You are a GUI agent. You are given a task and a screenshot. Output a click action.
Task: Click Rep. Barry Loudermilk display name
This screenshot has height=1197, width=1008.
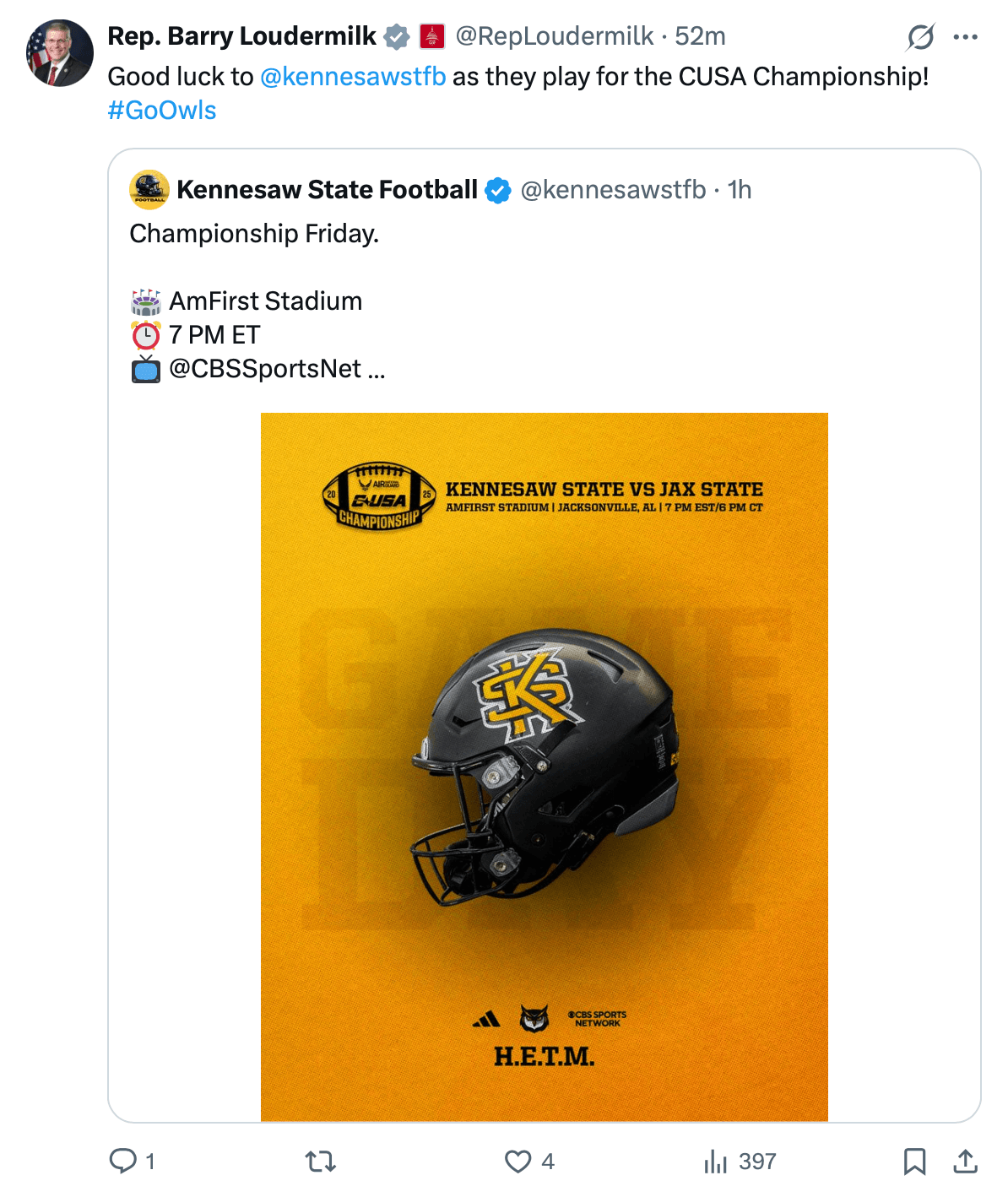tap(242, 36)
